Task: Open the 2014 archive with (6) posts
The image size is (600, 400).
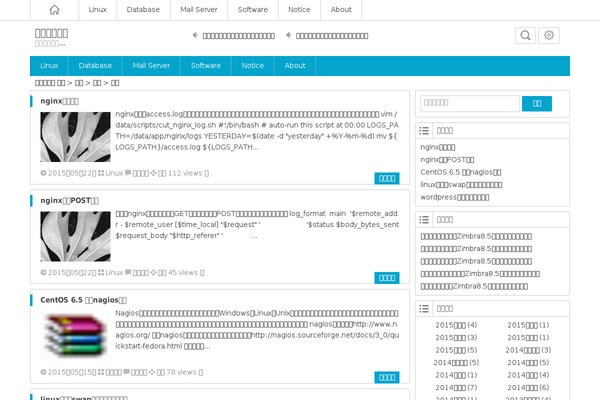Action: [x=528, y=388]
